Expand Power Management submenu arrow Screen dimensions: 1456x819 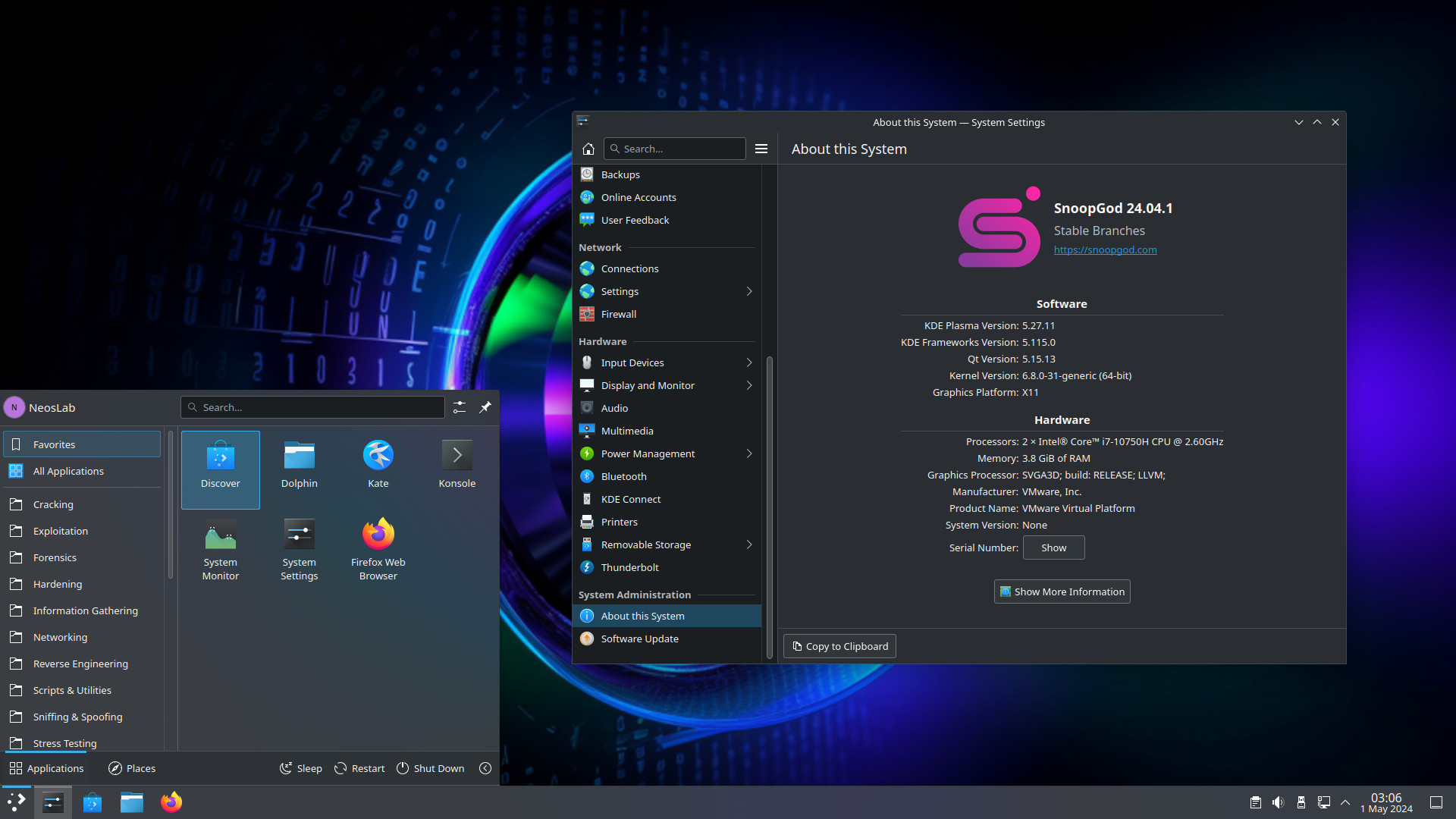point(749,453)
